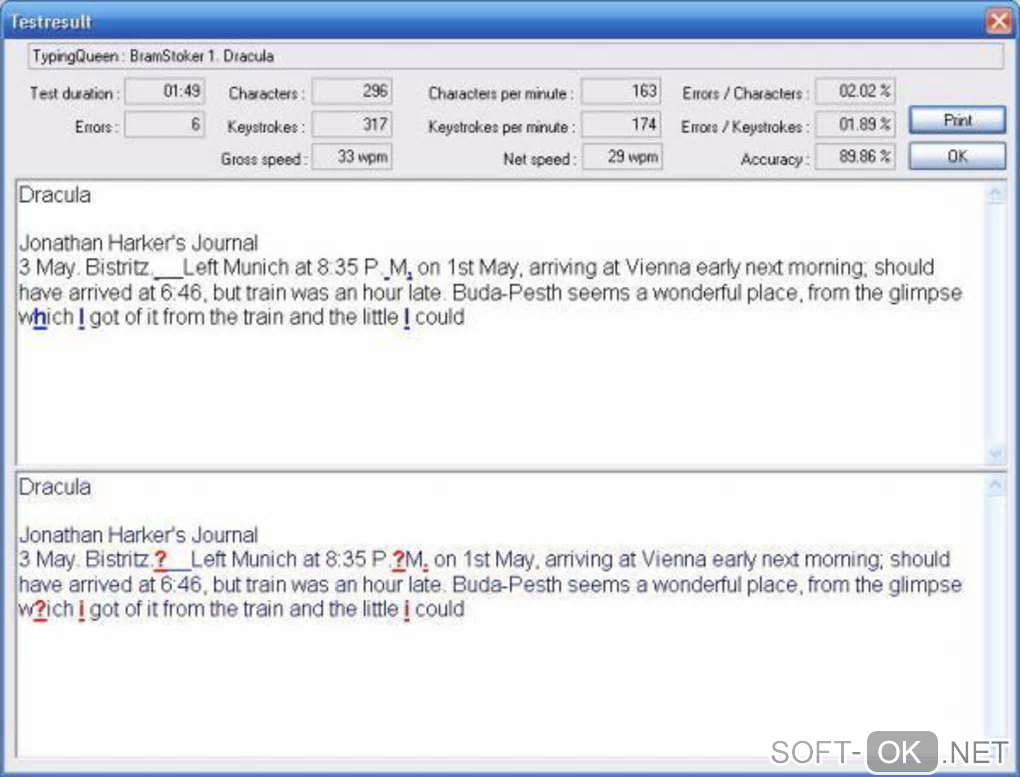
Task: Click the OK button
Action: (957, 156)
